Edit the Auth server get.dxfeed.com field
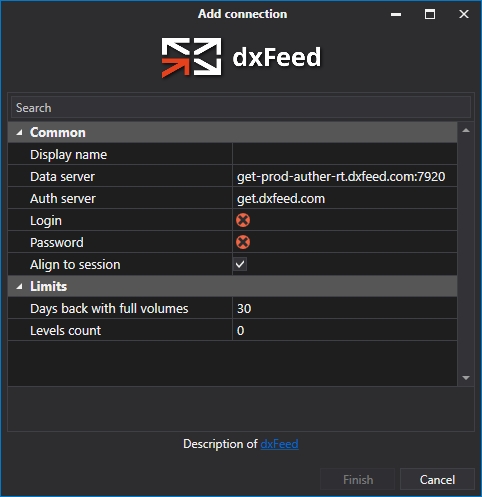The width and height of the screenshot is (482, 497). coord(345,198)
